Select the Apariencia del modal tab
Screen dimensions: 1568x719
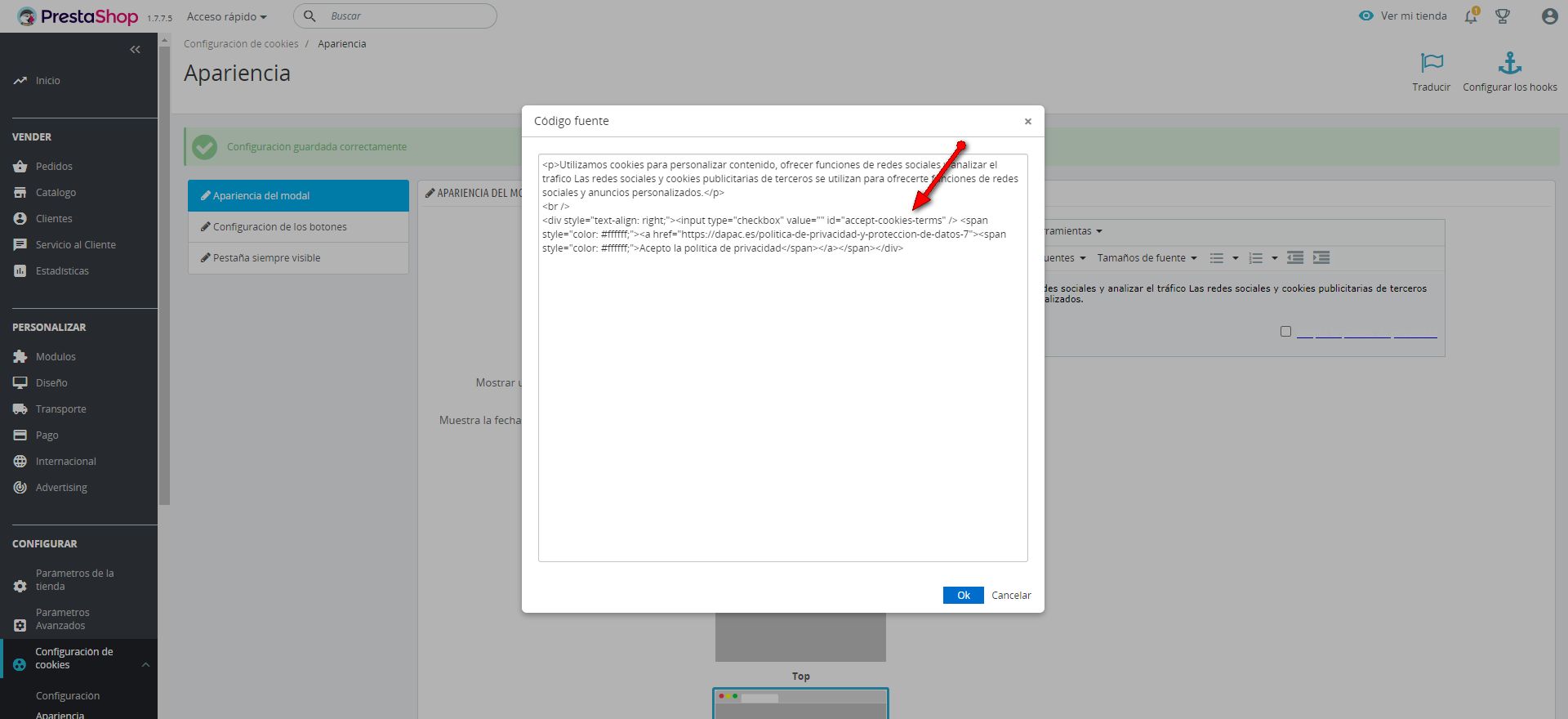[x=298, y=196]
